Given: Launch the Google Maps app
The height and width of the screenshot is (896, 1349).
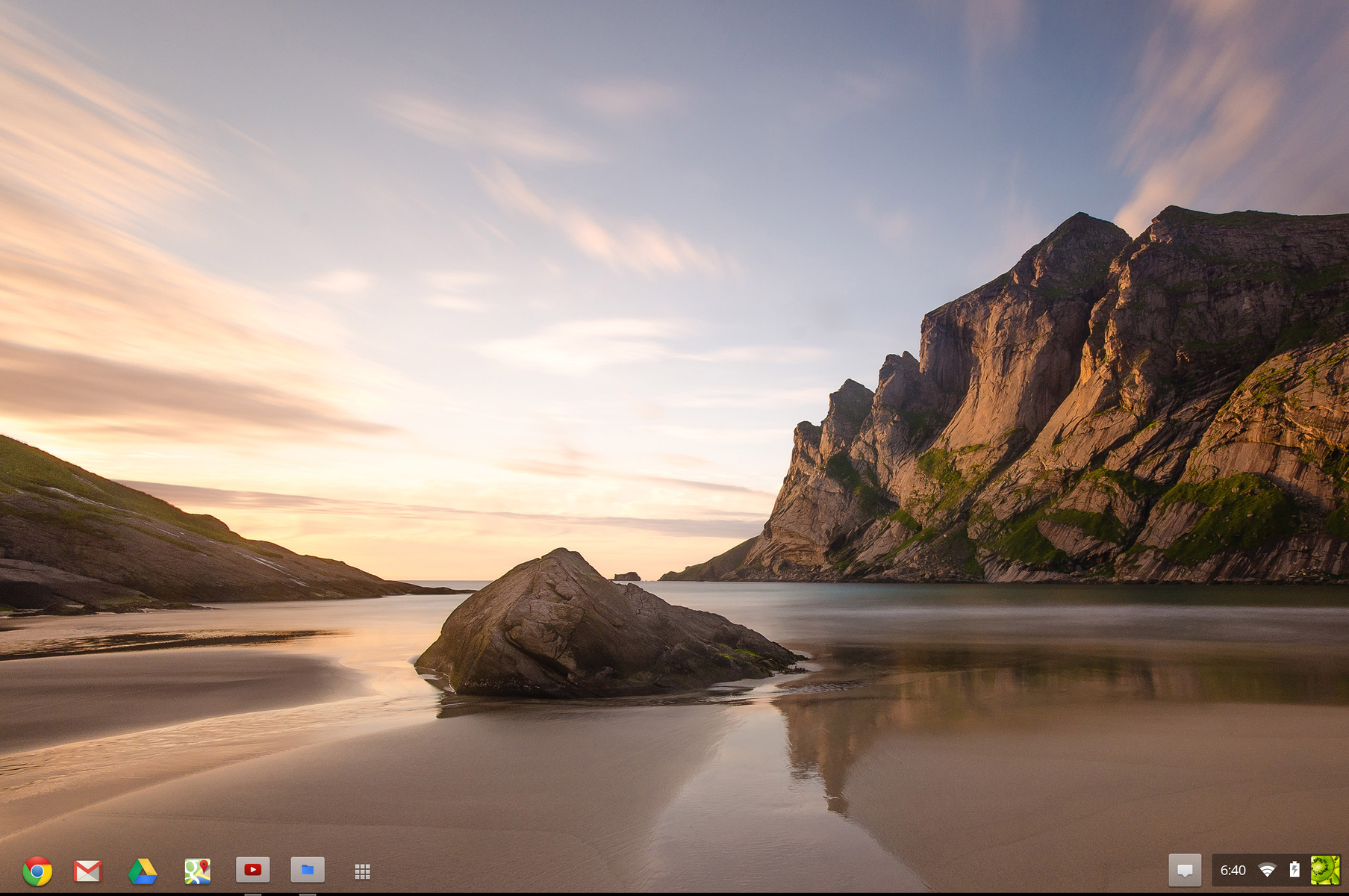Looking at the screenshot, I should [x=198, y=871].
